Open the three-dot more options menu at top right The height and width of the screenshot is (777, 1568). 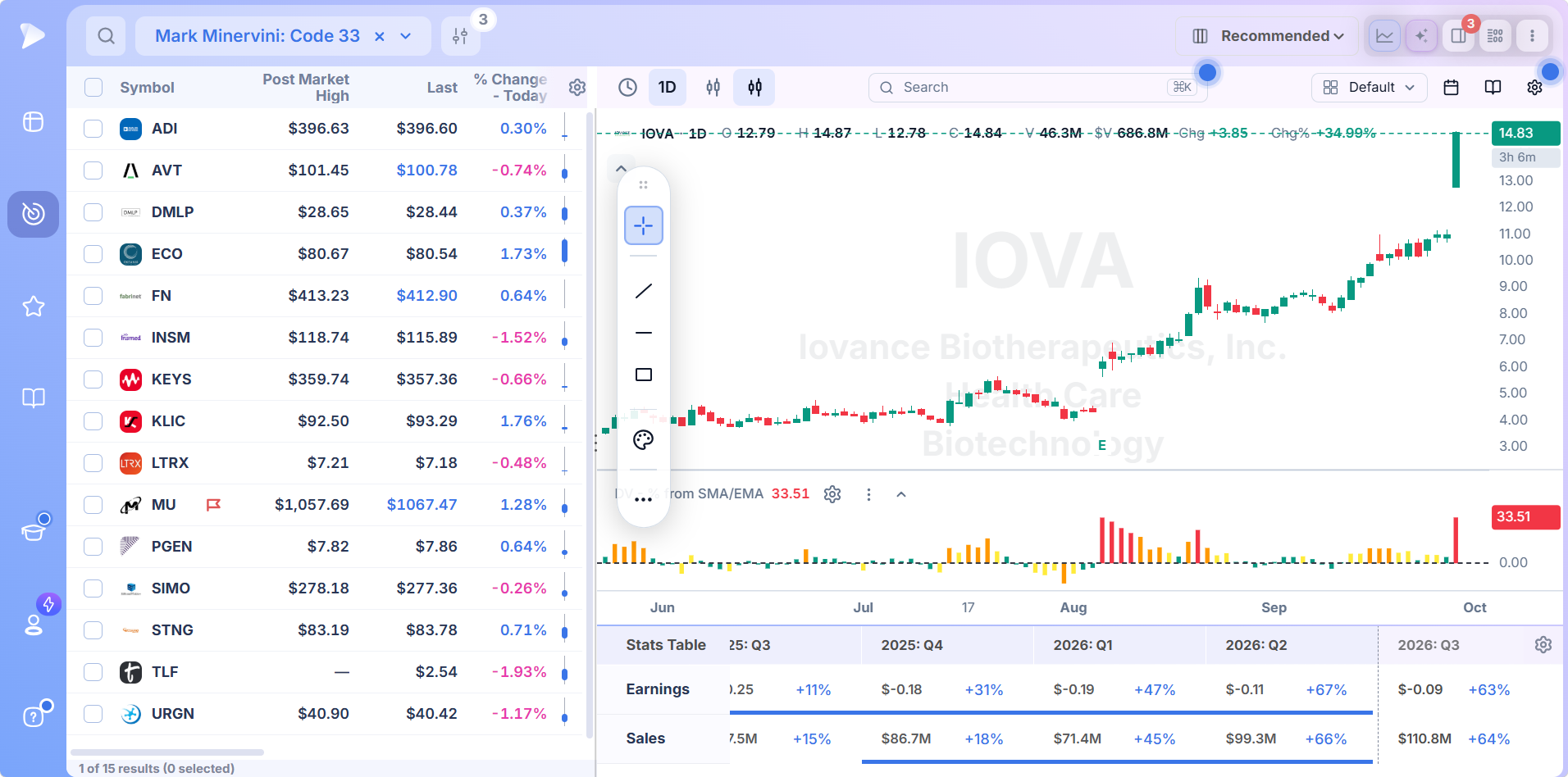[x=1532, y=36]
